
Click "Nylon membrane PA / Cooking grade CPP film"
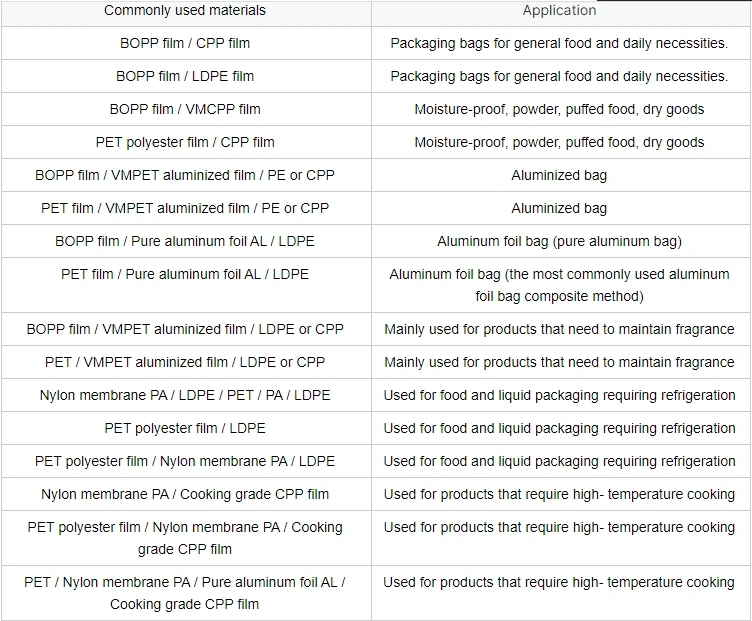click(185, 494)
